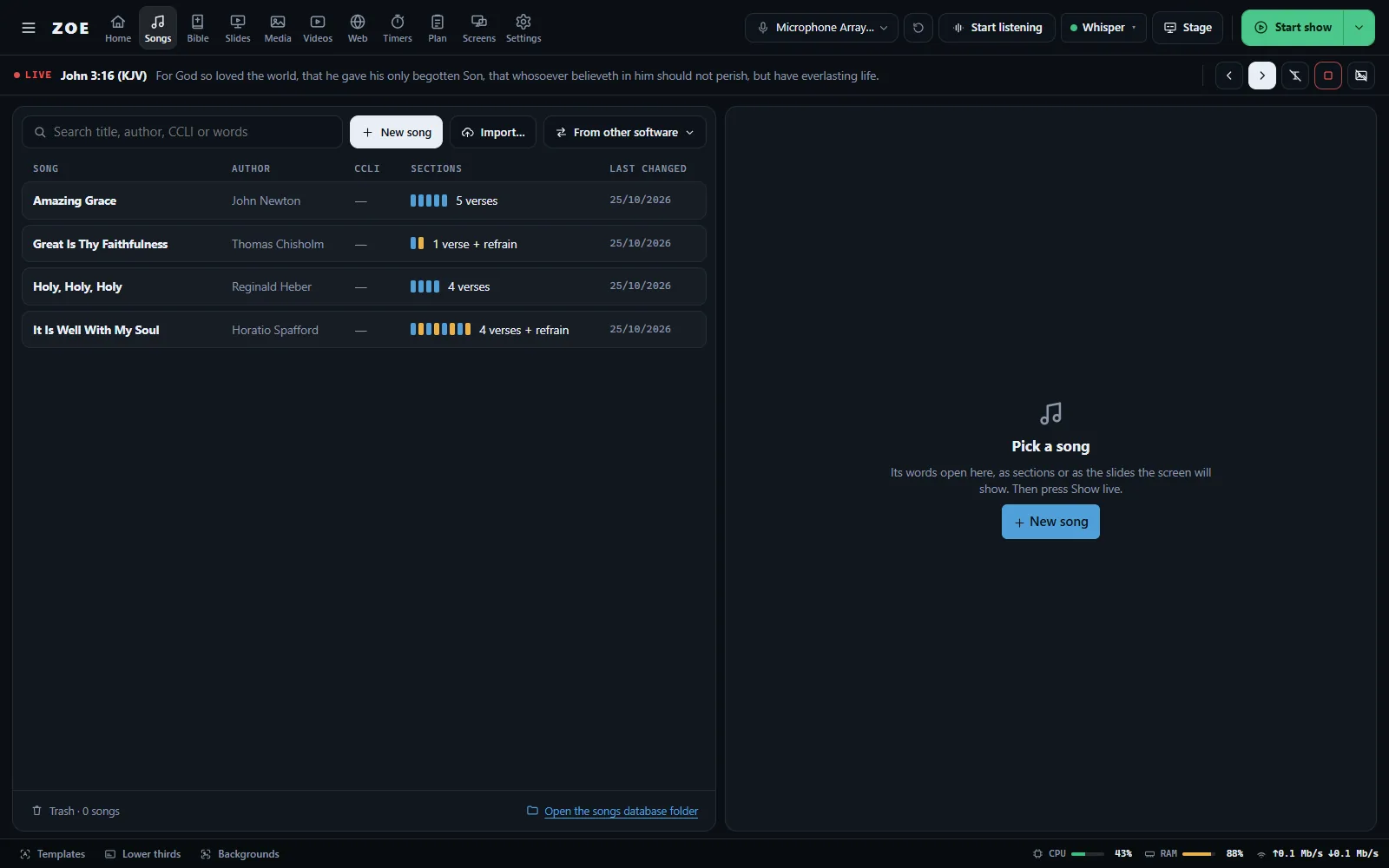Click the song search field
Image resolution: width=1389 pixels, height=868 pixels.
click(x=182, y=132)
